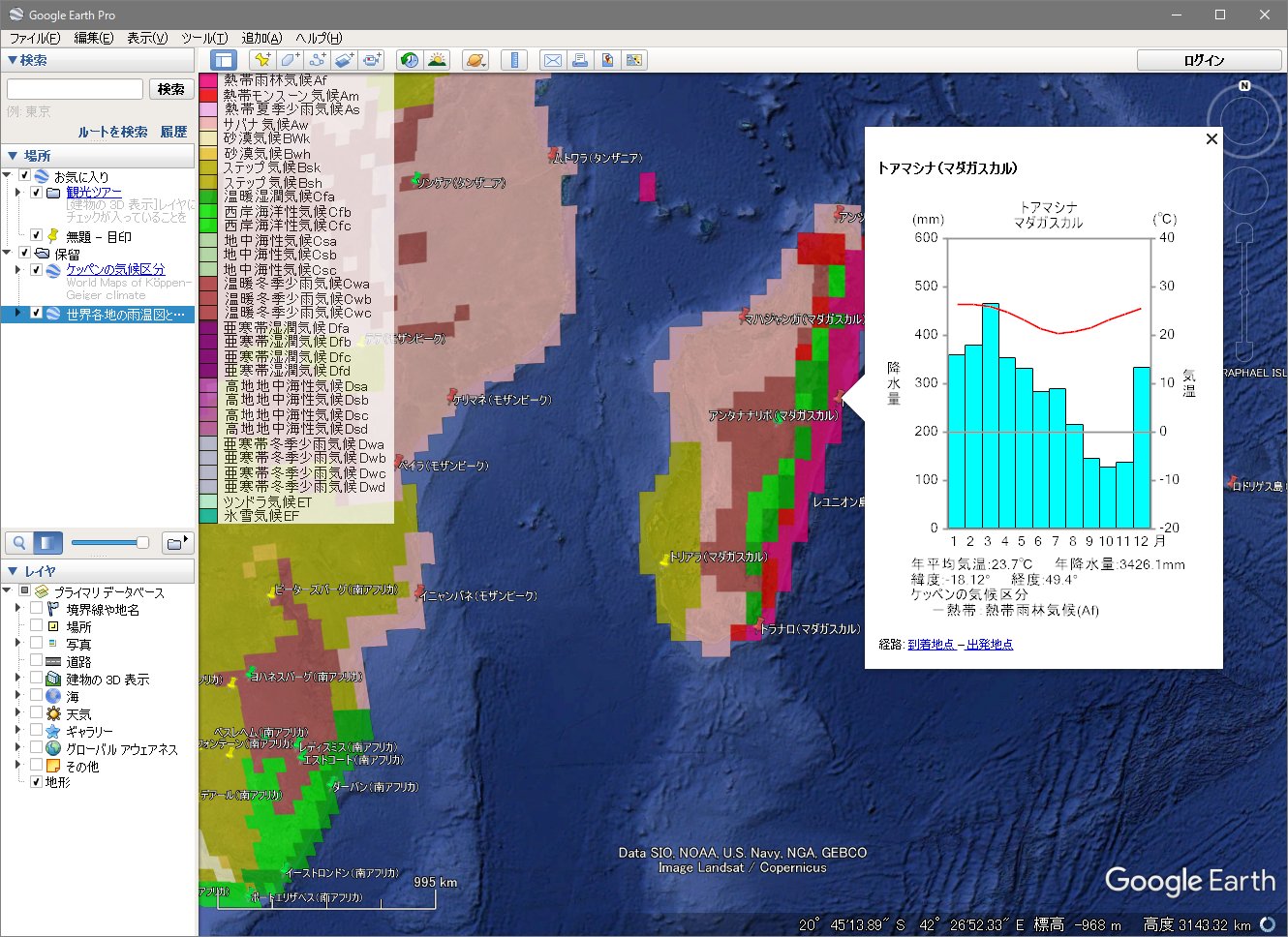The width and height of the screenshot is (1288, 937).
Task: Expand the 観光ツアー folder arrow
Action: pyautogui.click(x=18, y=192)
